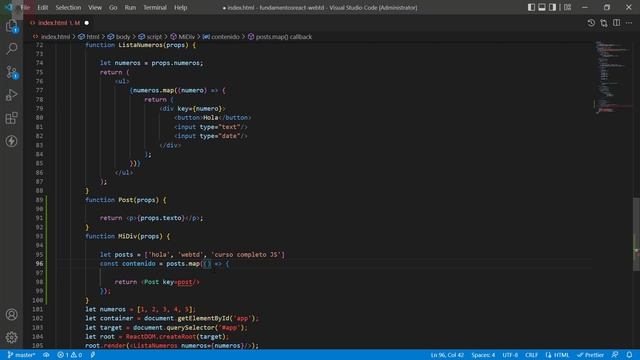Expand the script breadcrumb segment
Viewport: 640px width, 360px height.
pyautogui.click(x=154, y=37)
